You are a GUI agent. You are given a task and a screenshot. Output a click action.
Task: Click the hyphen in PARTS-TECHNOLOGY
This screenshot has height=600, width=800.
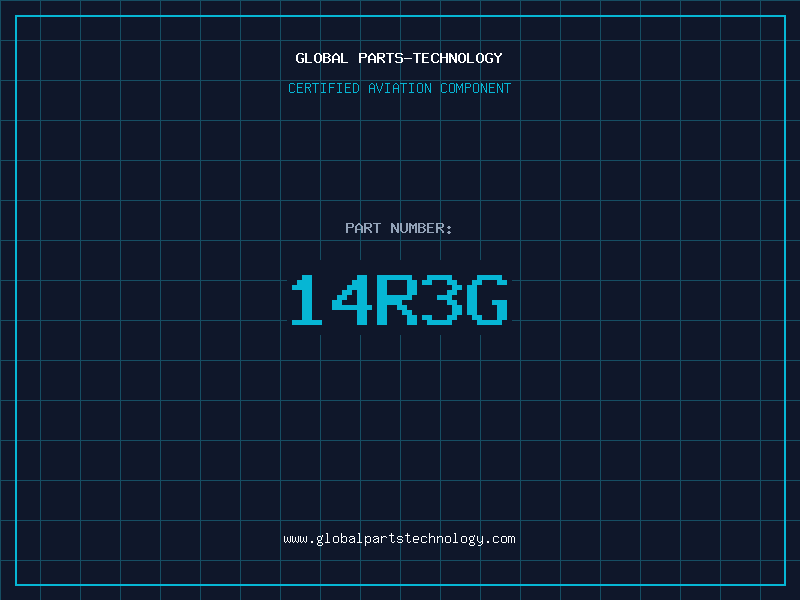tap(408, 59)
